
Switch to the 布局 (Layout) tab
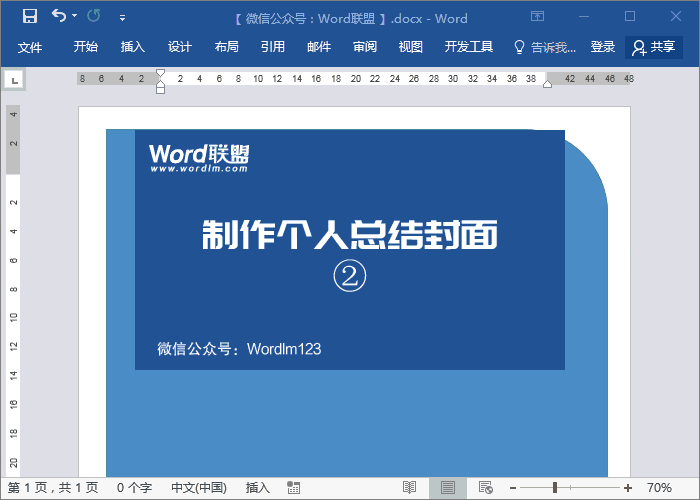pos(226,47)
